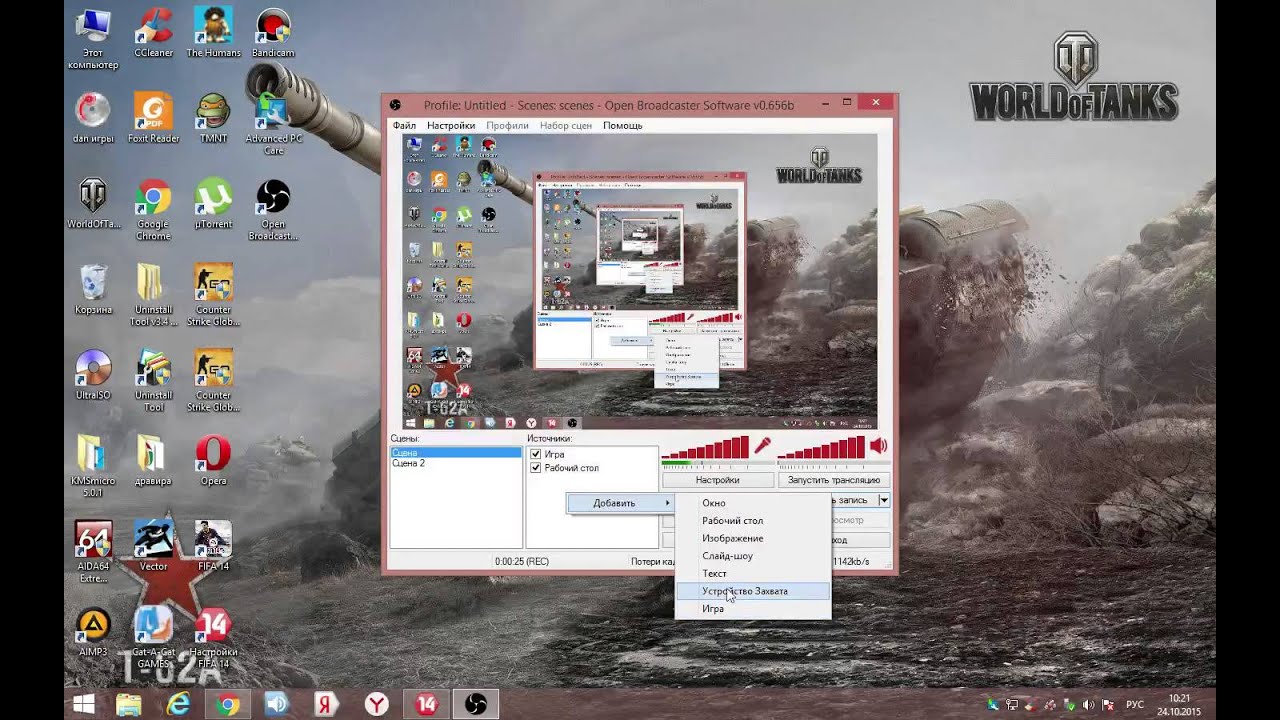The image size is (1280, 720).
Task: Select Устройство Захвата menu entry
Action: 752,591
